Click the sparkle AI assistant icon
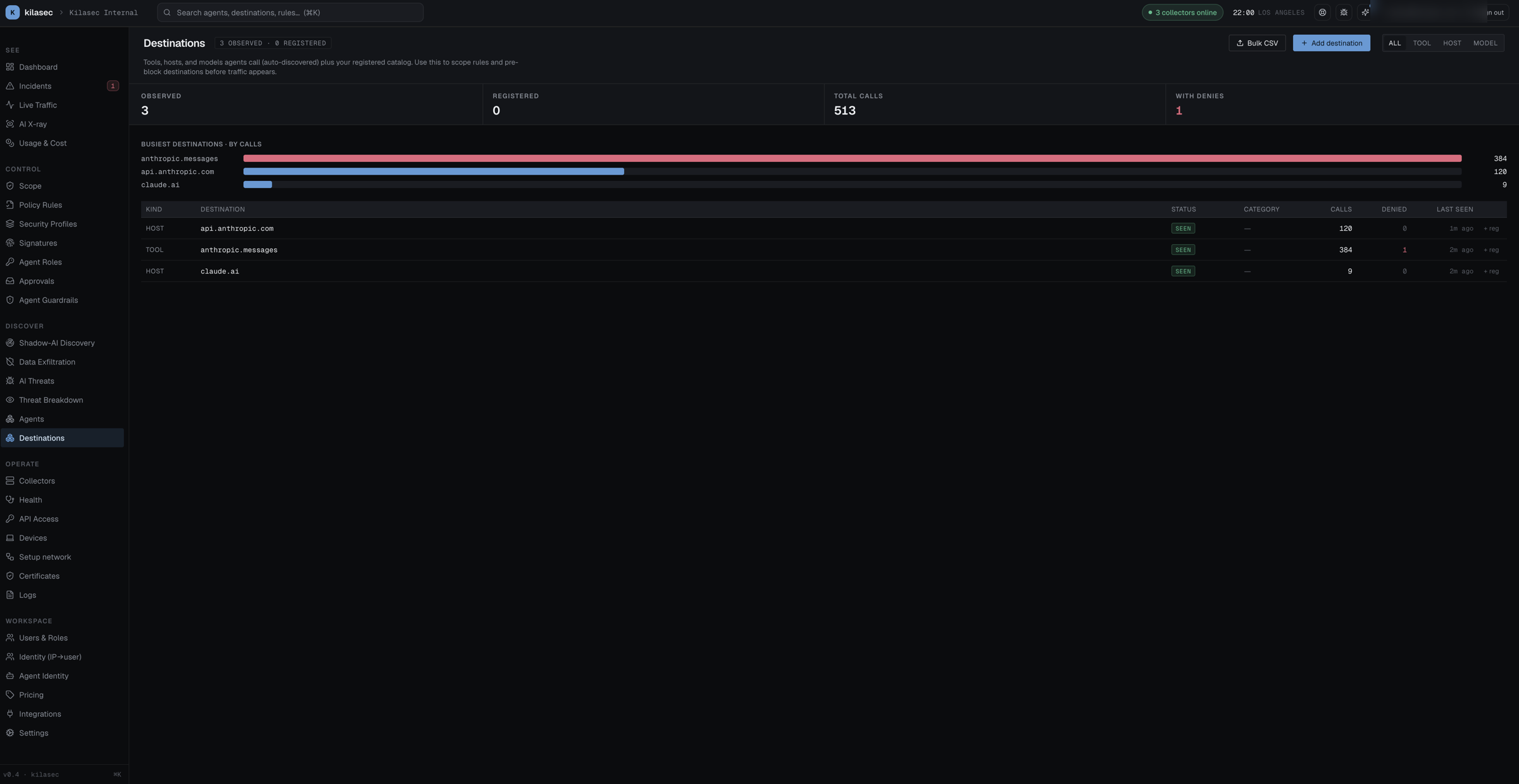 pos(1365,13)
